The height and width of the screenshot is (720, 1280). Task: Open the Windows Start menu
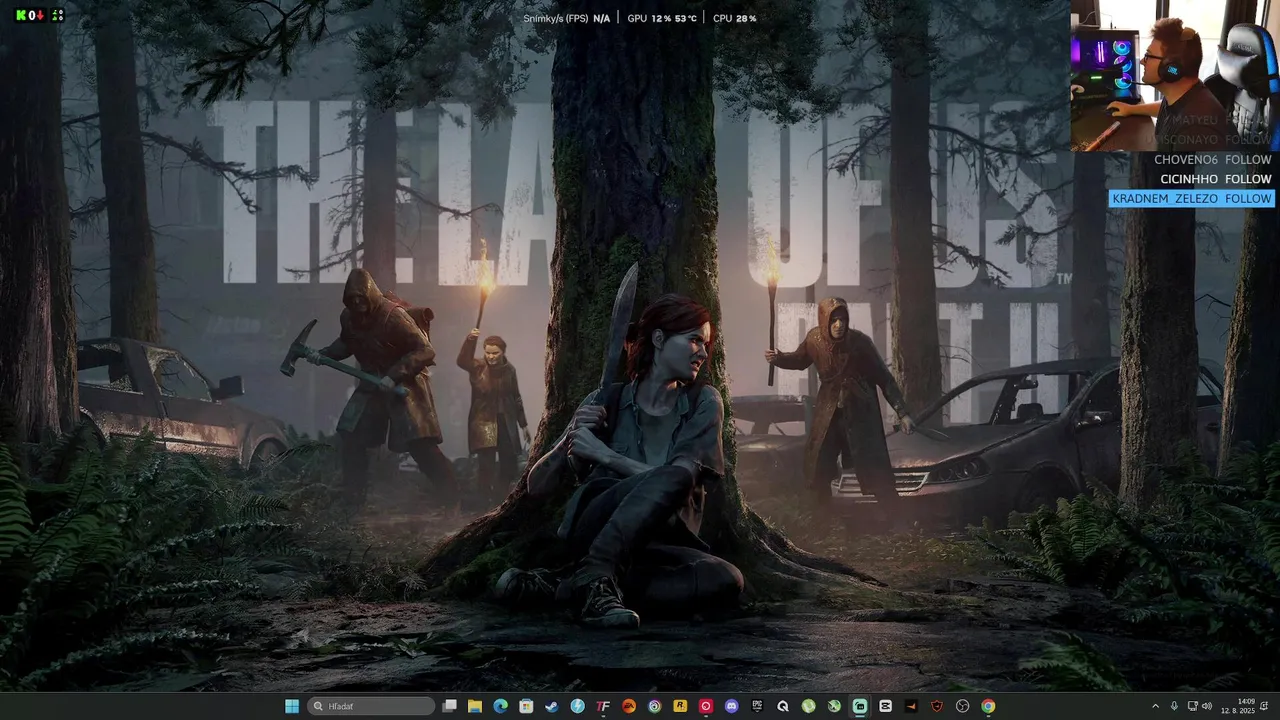(x=291, y=706)
